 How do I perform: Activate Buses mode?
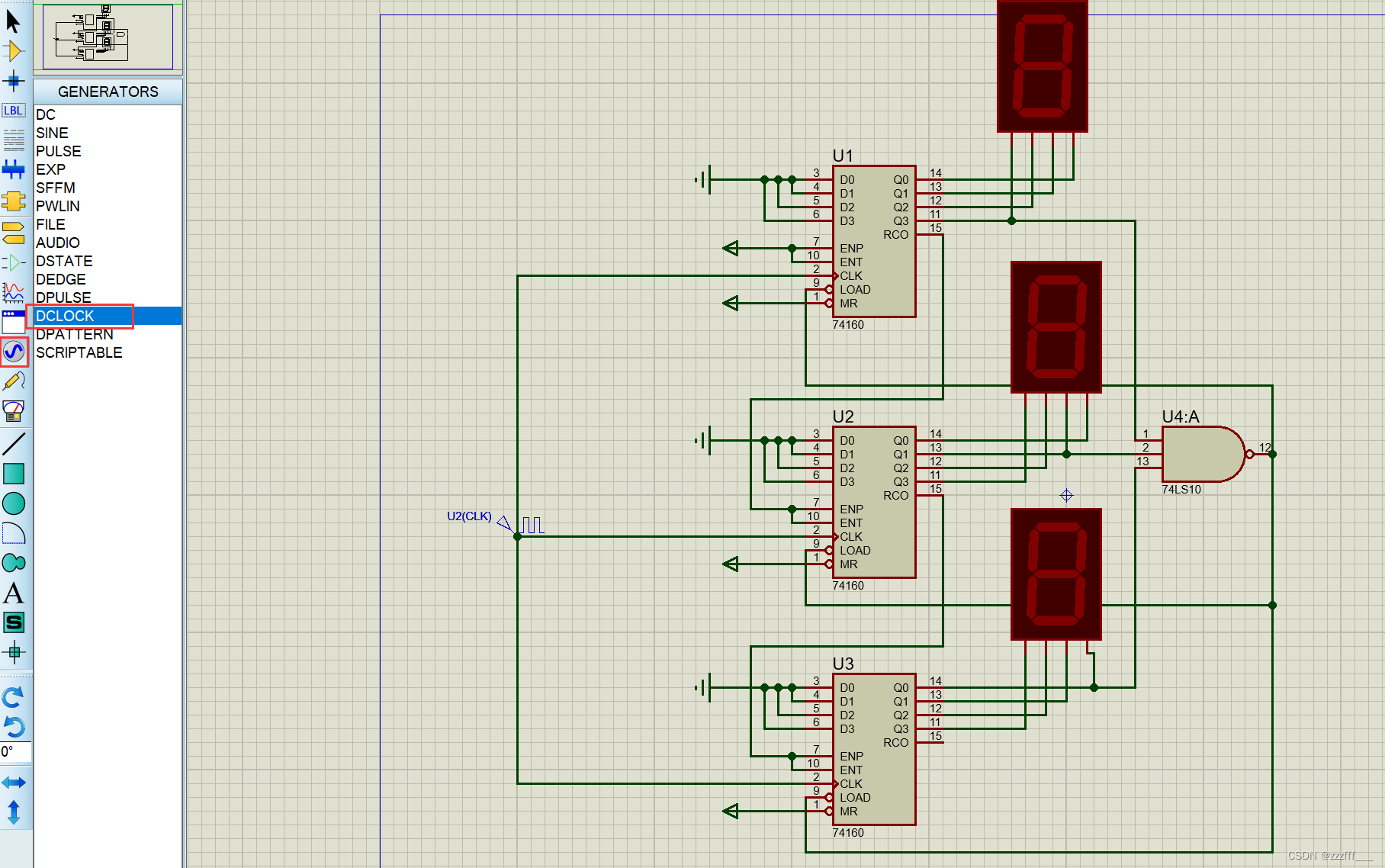click(x=14, y=169)
